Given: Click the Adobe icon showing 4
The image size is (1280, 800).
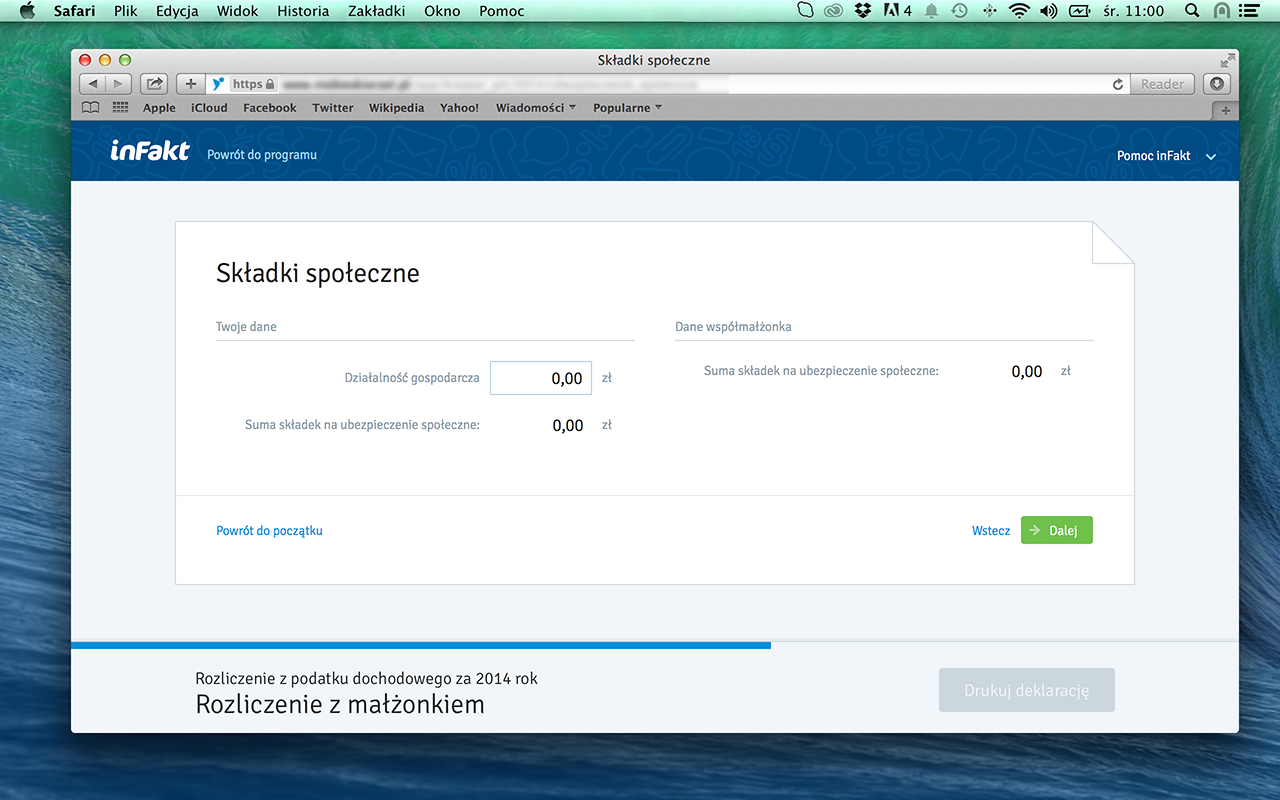Looking at the screenshot, I should [x=897, y=11].
